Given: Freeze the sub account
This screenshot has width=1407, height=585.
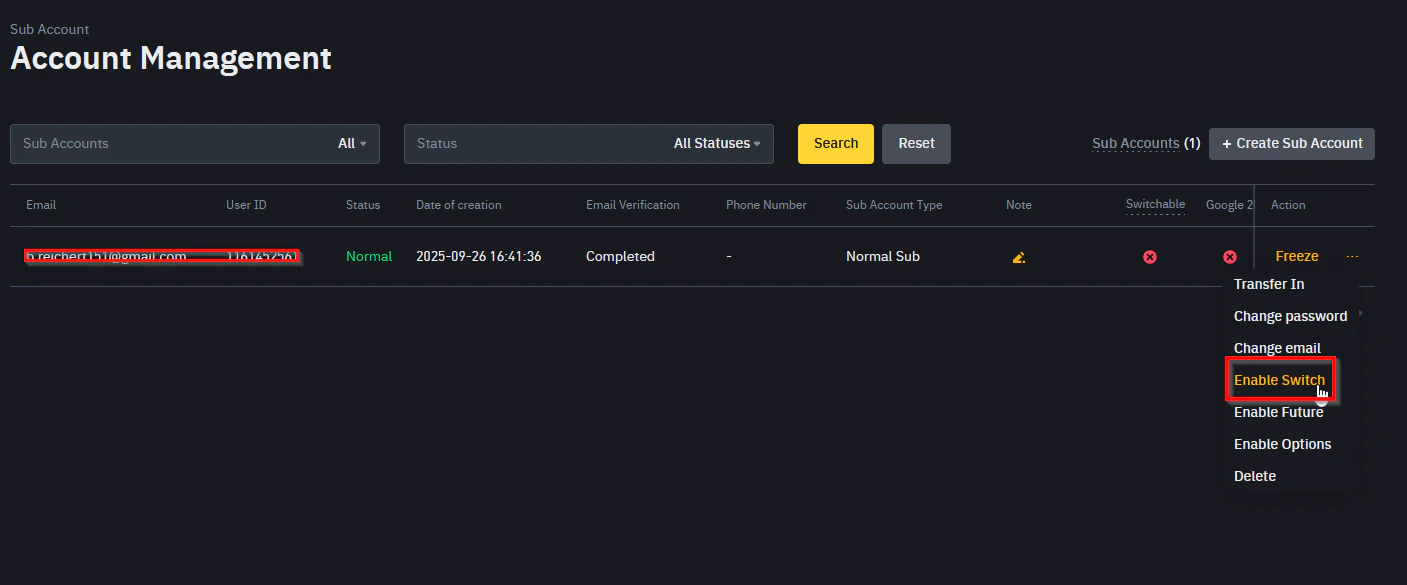Looking at the screenshot, I should [1296, 256].
